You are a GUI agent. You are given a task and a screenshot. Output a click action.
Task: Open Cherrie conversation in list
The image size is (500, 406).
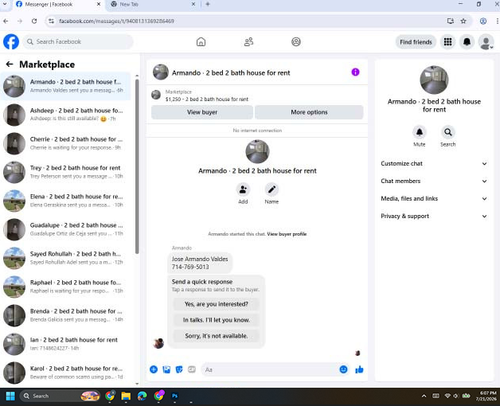[65, 143]
